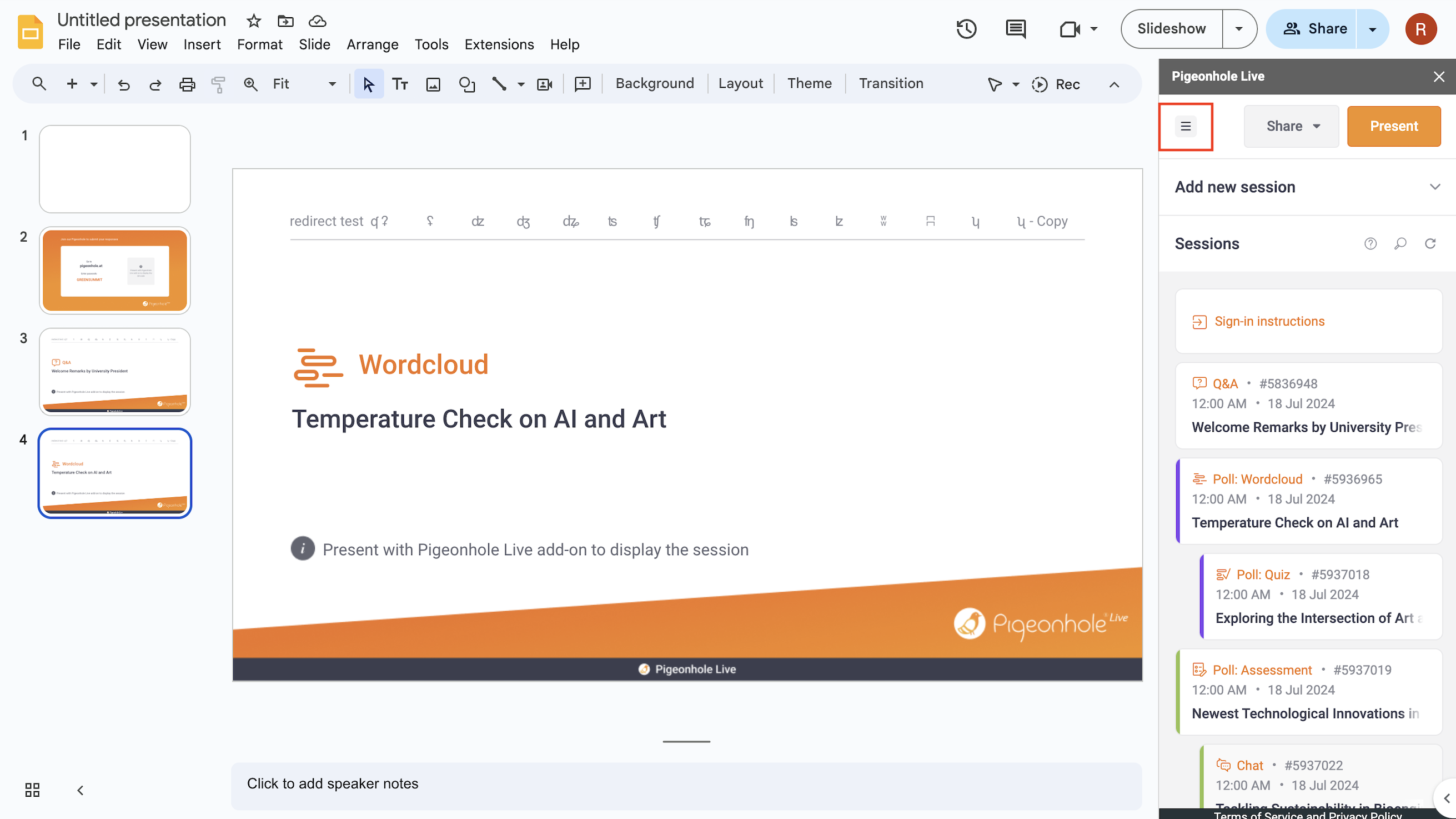Open the Fit zoom level dropdown
Screen dimensions: 1456x819
pos(305,84)
